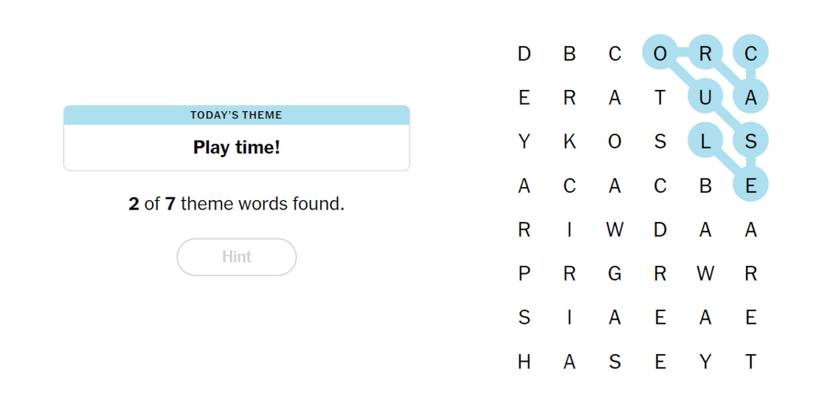Image resolution: width=825 pixels, height=413 pixels.
Task: Select the letter K in the grid
Action: coord(569,141)
